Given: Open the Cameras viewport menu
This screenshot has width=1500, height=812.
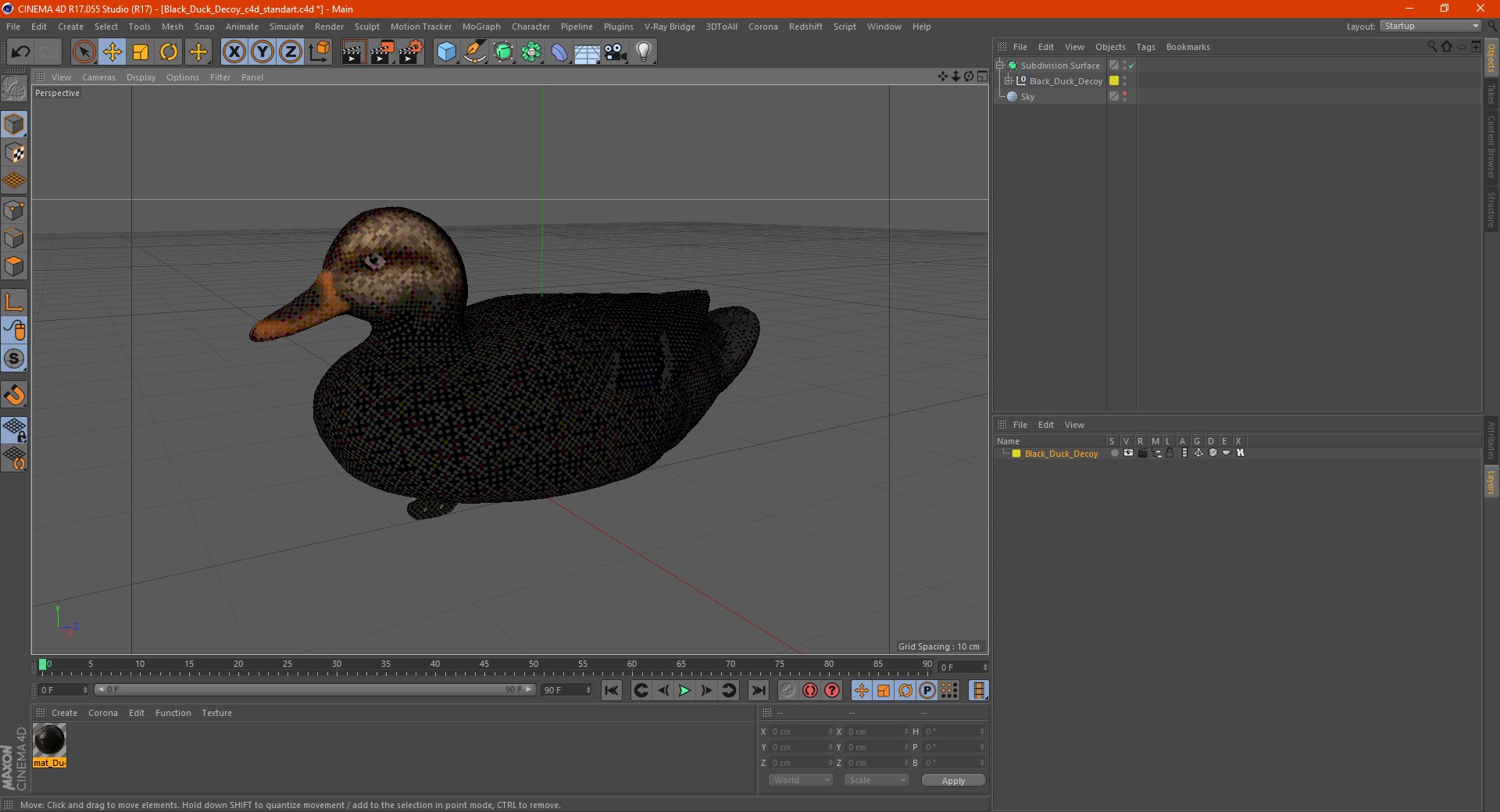Looking at the screenshot, I should click(x=98, y=77).
